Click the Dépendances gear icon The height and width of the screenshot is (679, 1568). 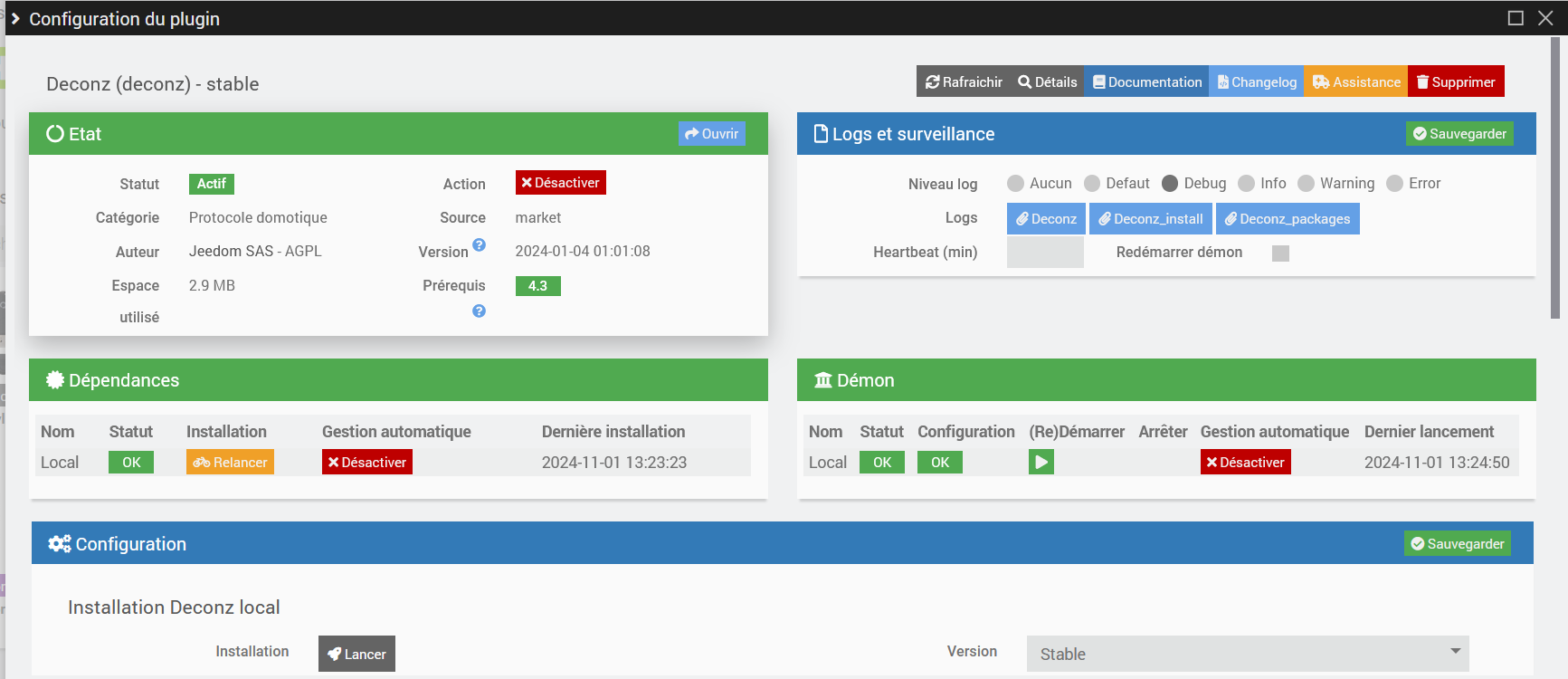pos(55,380)
